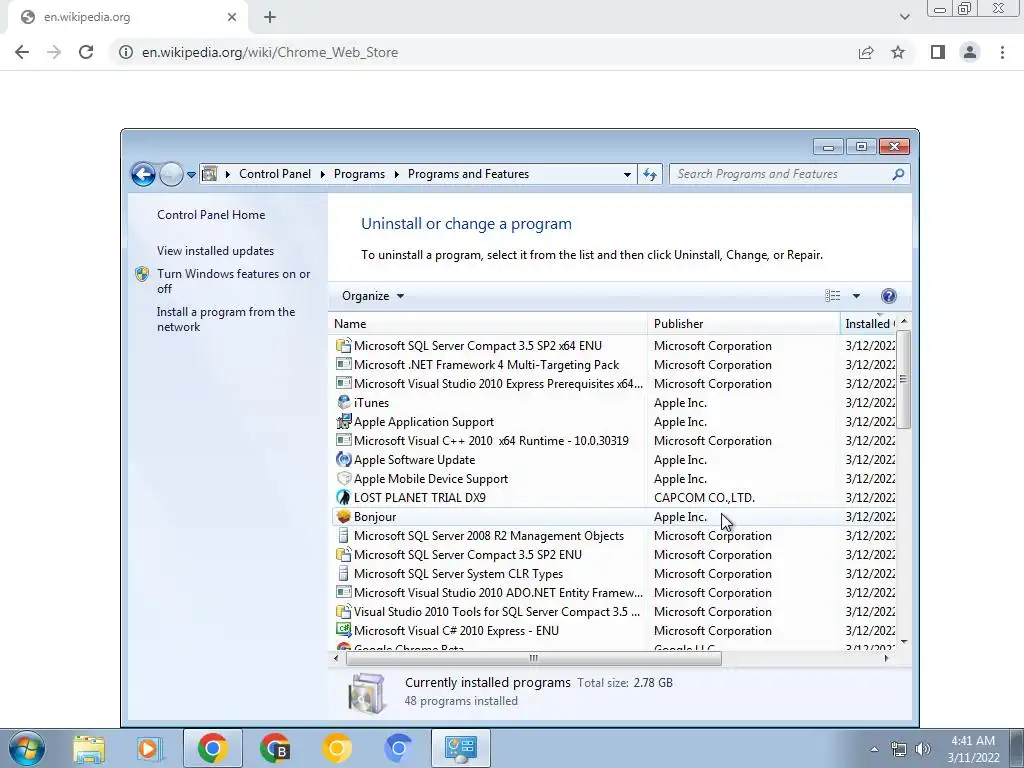Open the Chrome tab search chevron

[x=904, y=17]
